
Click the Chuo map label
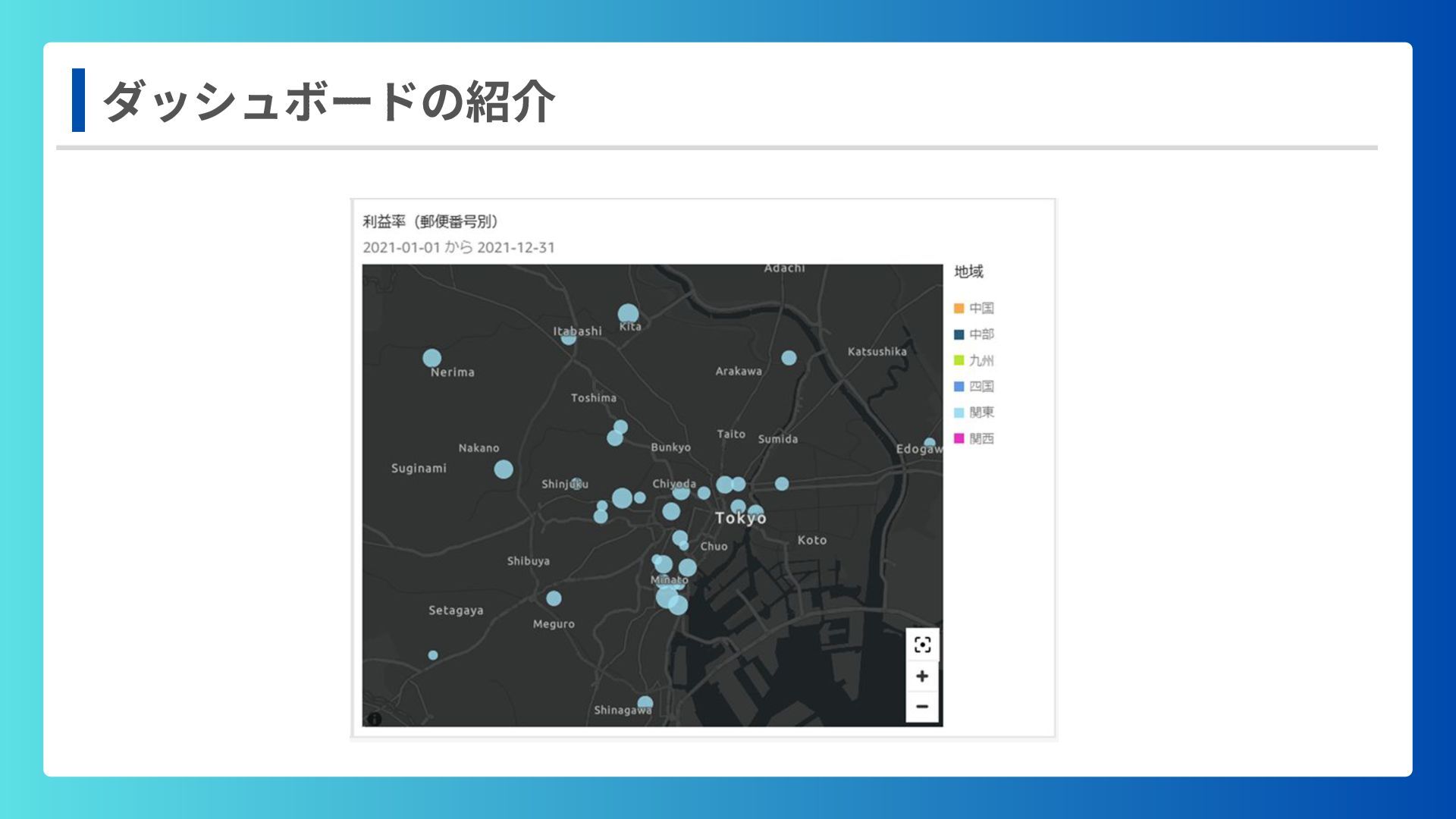coord(714,546)
